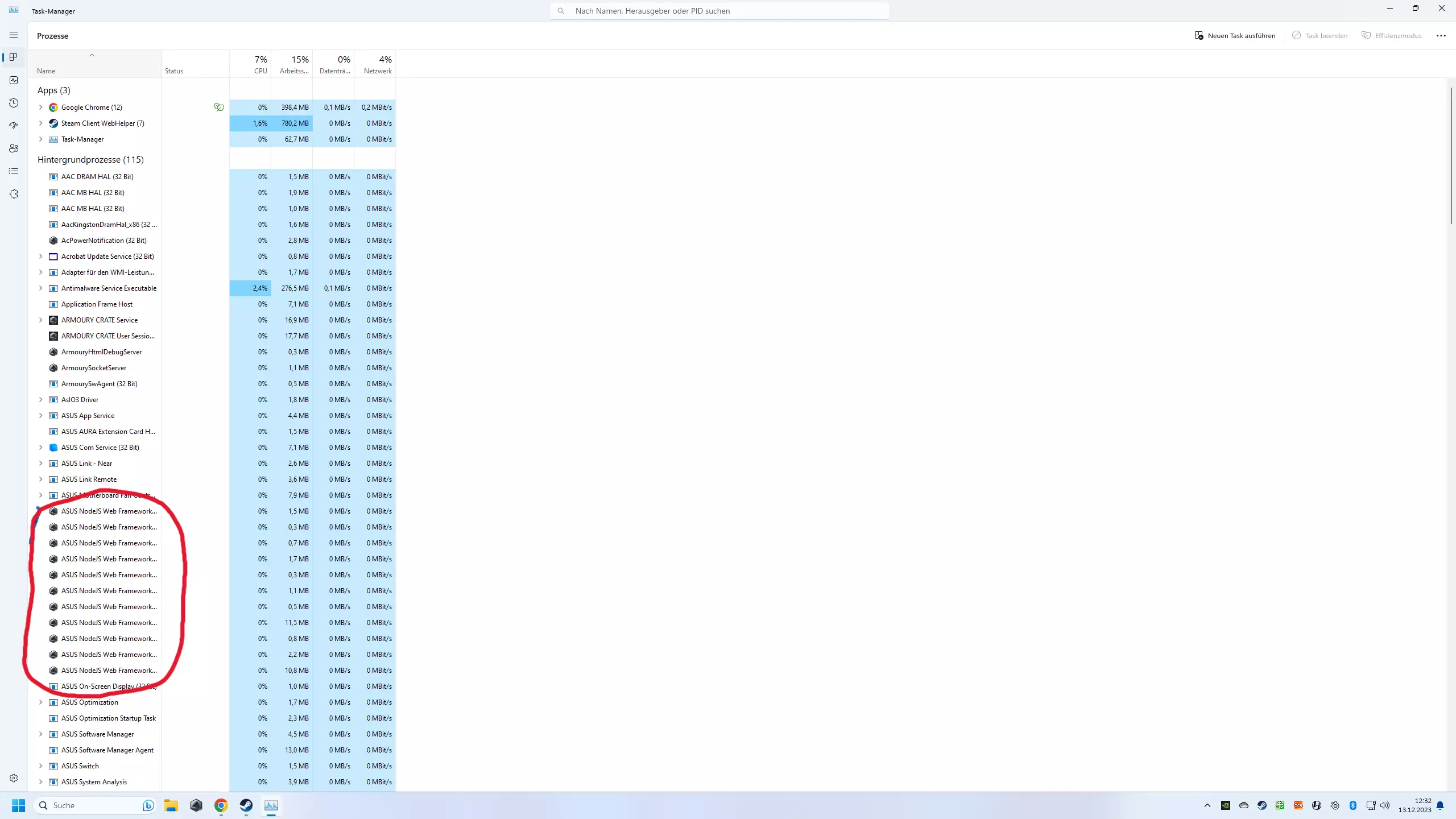Click the Bing chat button in taskbar search
1456x819 pixels.
(148, 805)
